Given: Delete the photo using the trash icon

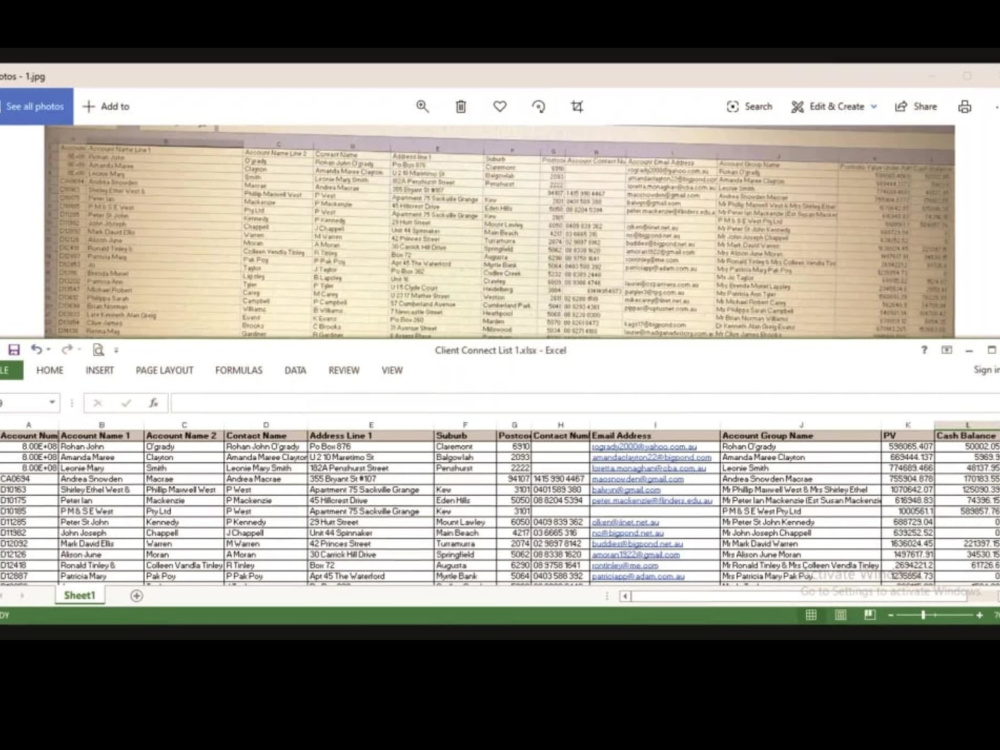Looking at the screenshot, I should click(x=461, y=106).
